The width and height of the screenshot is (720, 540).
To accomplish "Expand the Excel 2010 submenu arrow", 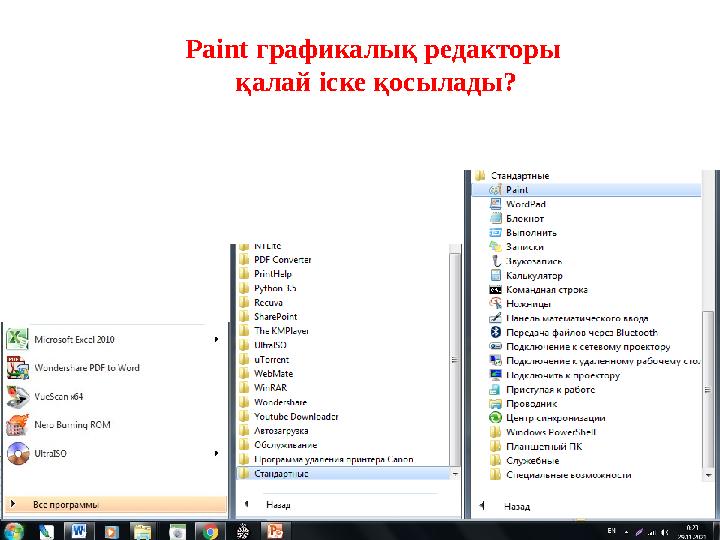I will 216,339.
